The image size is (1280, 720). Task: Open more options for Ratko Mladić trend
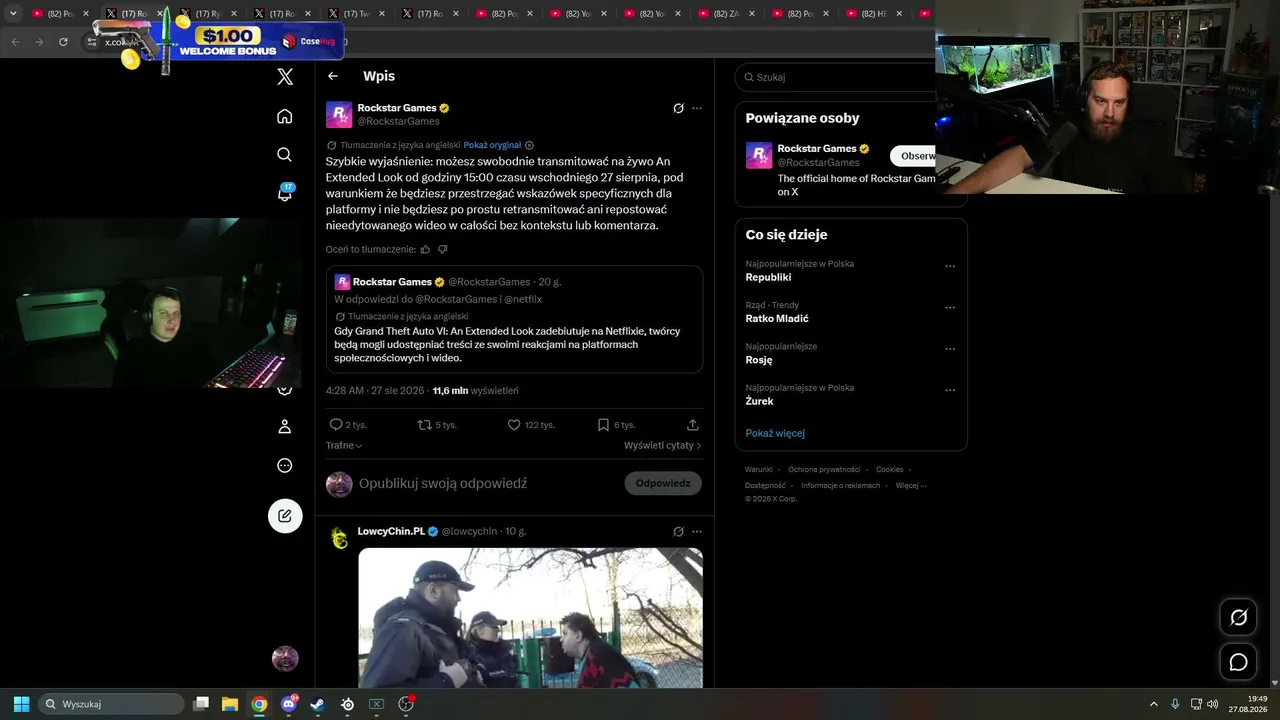(950, 308)
